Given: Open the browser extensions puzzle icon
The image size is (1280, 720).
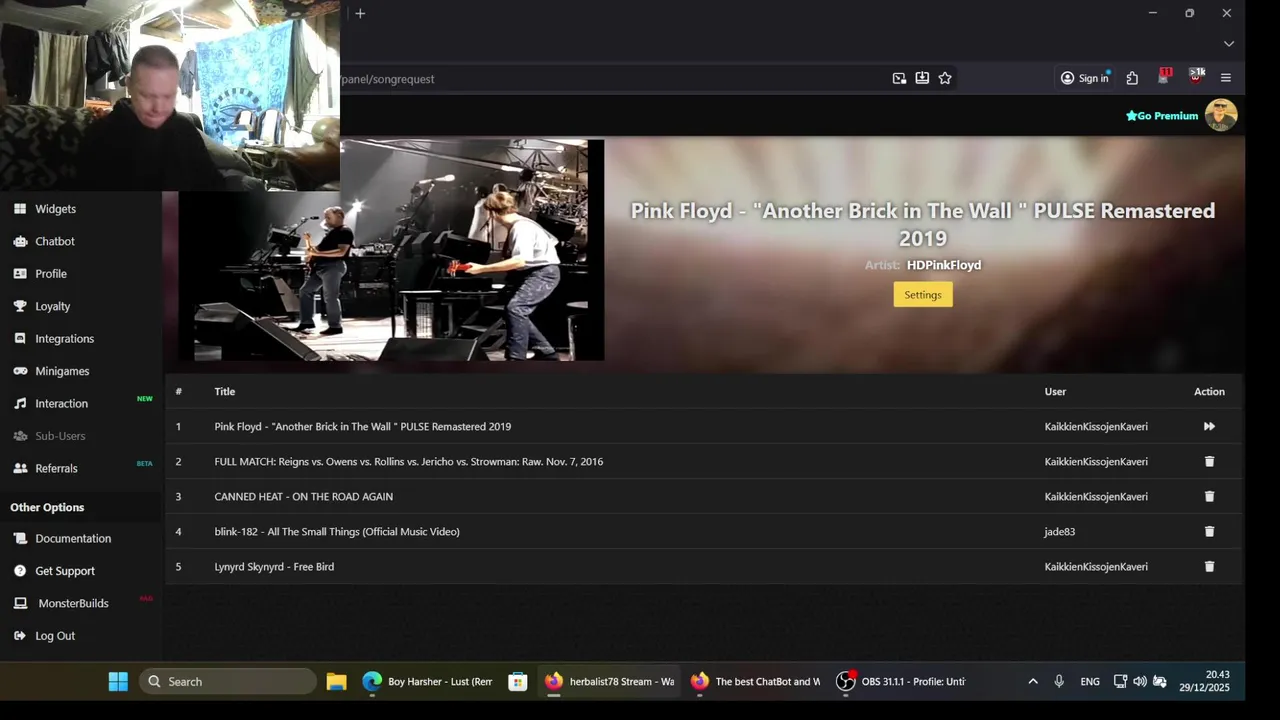Looking at the screenshot, I should click(1132, 78).
